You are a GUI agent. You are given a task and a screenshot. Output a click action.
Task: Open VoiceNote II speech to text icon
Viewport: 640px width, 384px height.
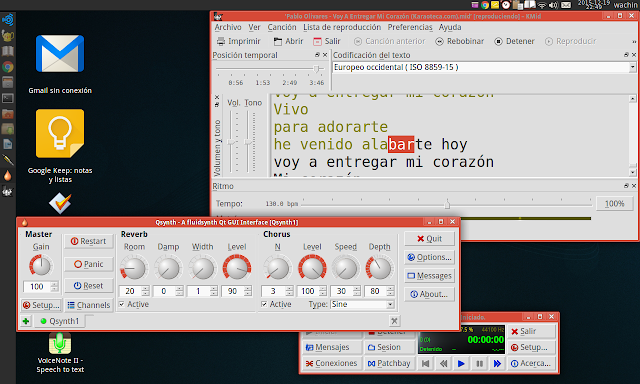tap(60, 353)
